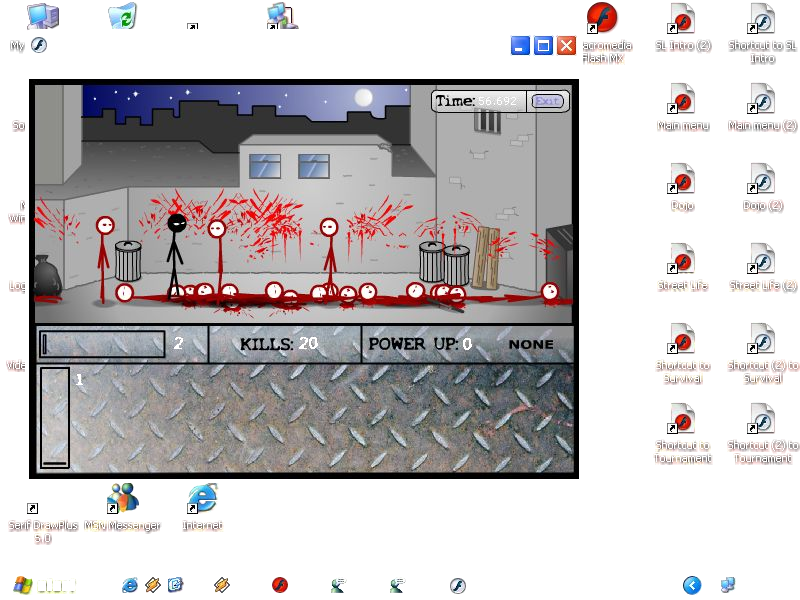Screen dimensions: 800x600
Task: Switch to the red Flash taskbar item
Action: click(x=280, y=585)
